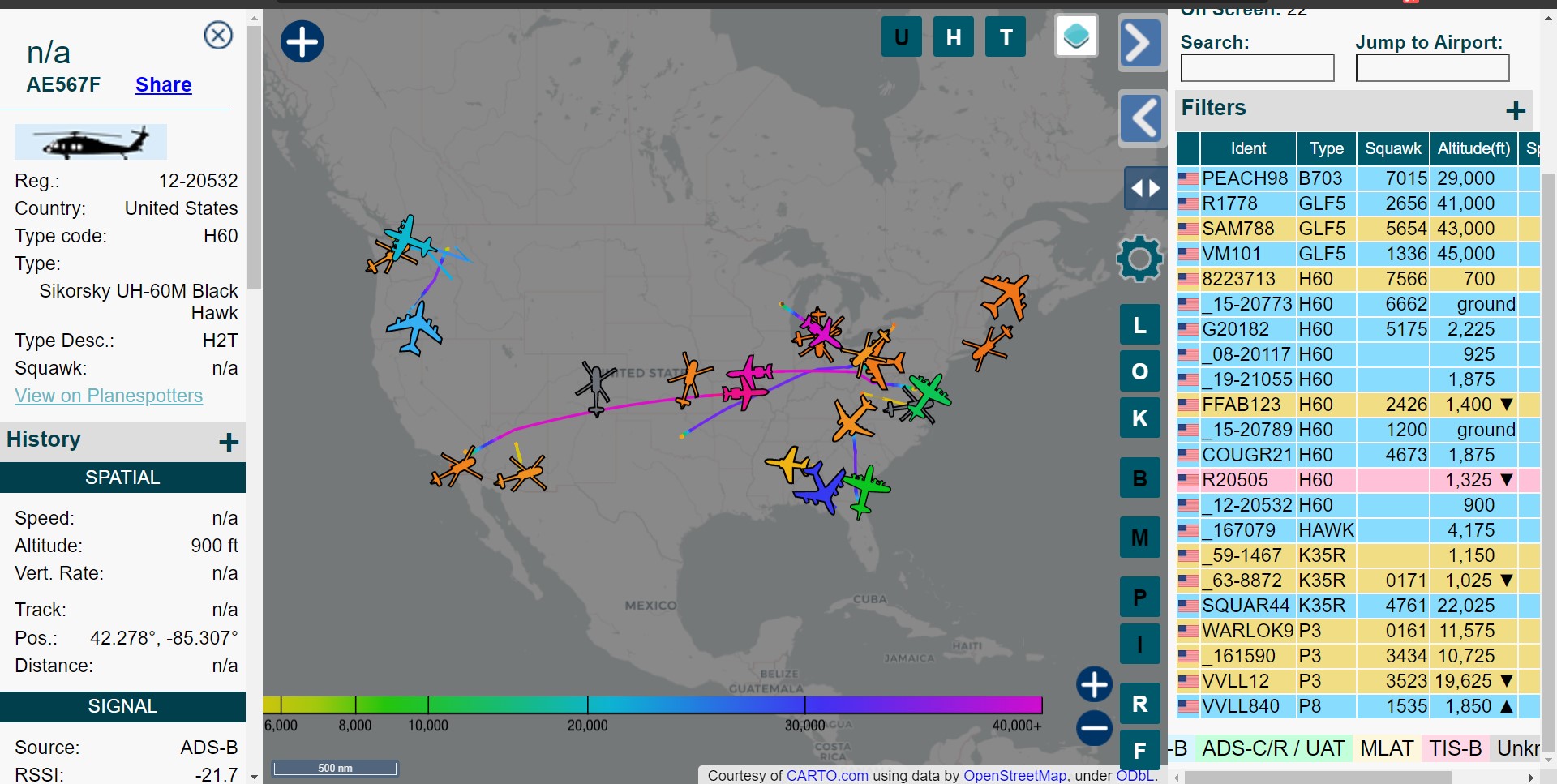Click the I map option button
This screenshot has width=1557, height=784.
click(x=1139, y=645)
